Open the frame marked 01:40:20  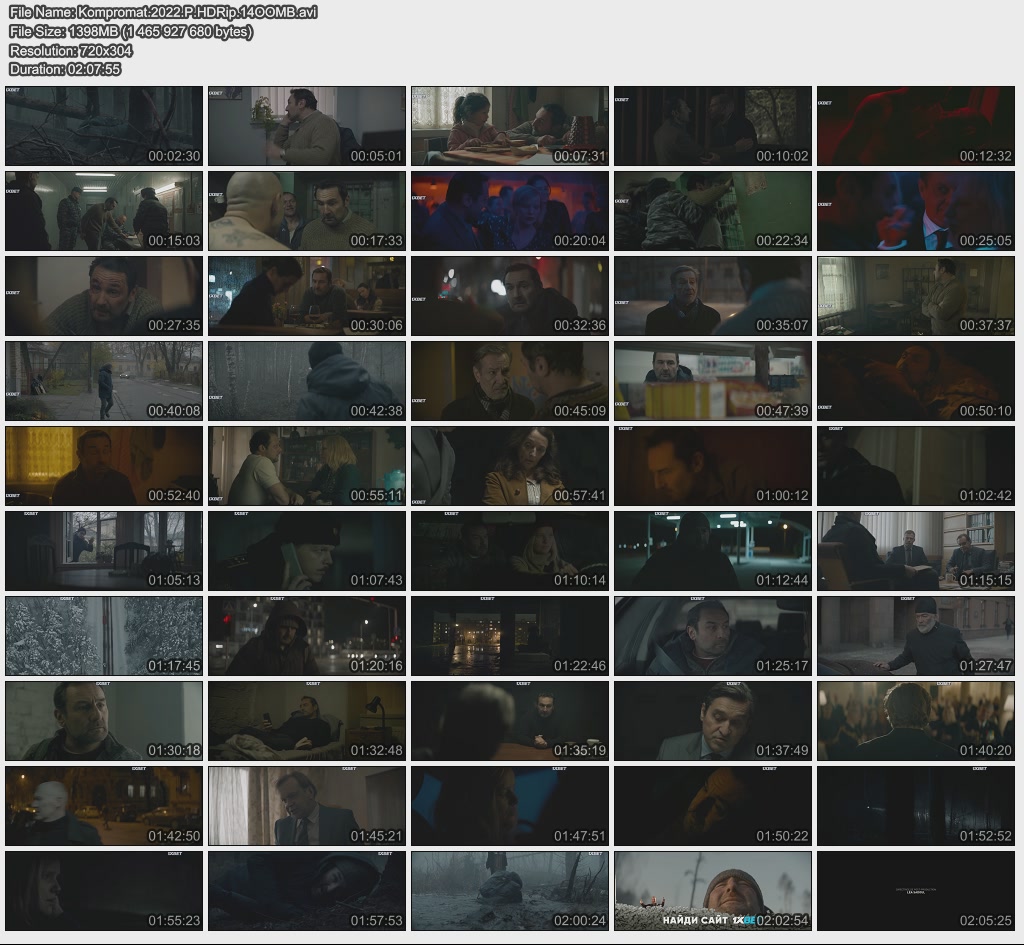[915, 721]
